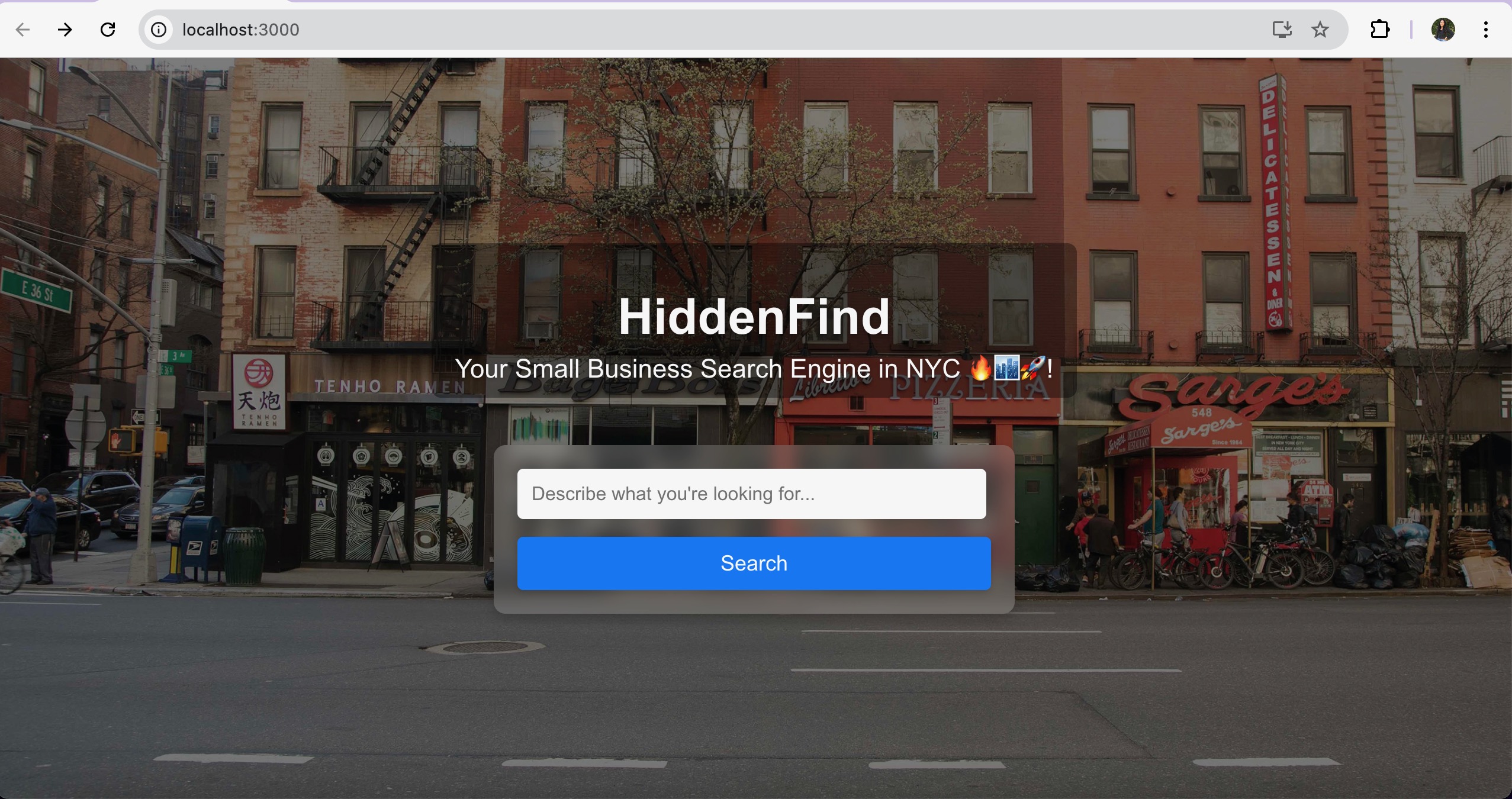The width and height of the screenshot is (1512, 799).
Task: Click the 'Describe what you're looking for' field
Action: pos(752,494)
